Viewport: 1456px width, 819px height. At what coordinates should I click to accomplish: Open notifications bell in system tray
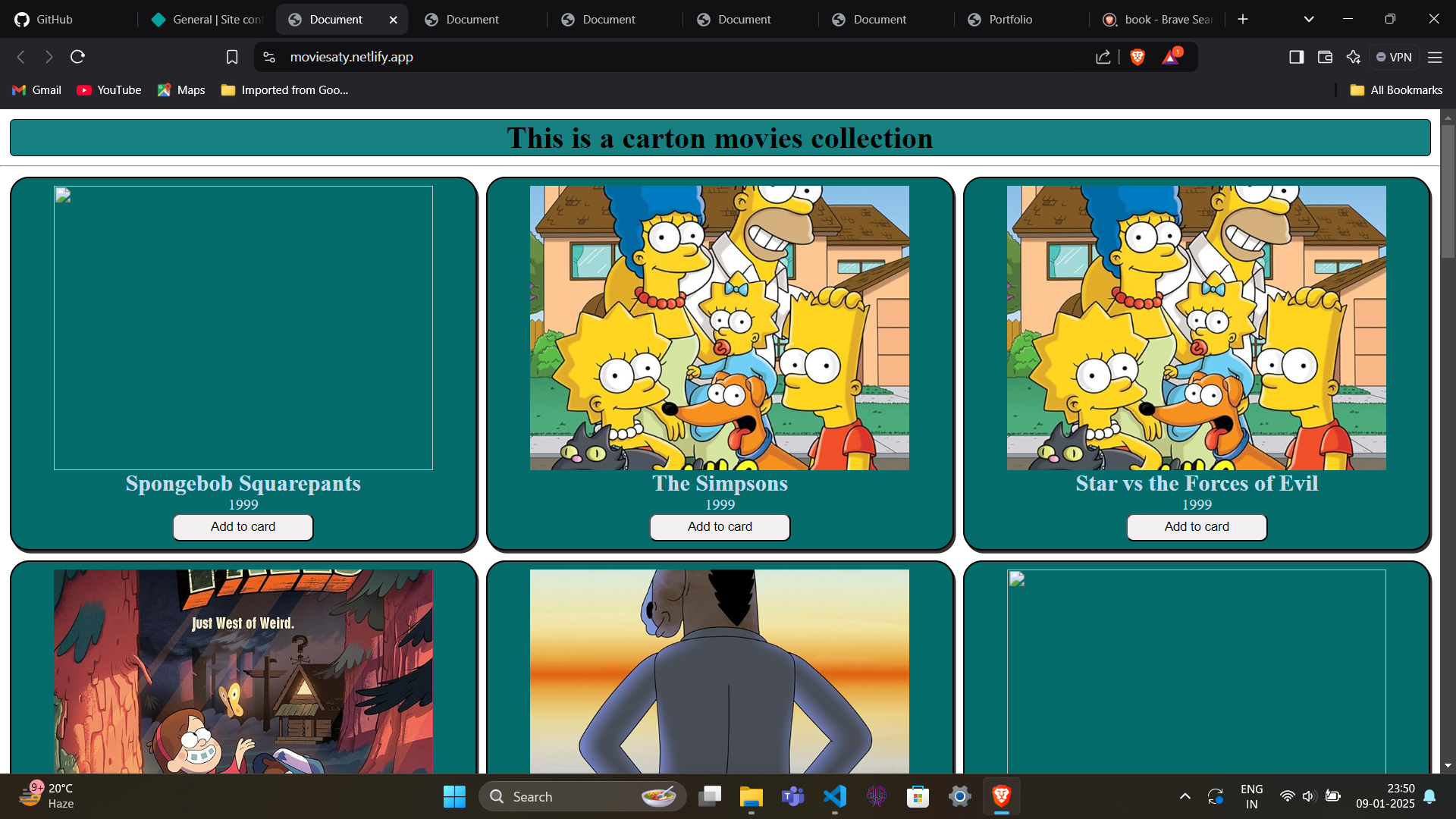tap(1429, 796)
